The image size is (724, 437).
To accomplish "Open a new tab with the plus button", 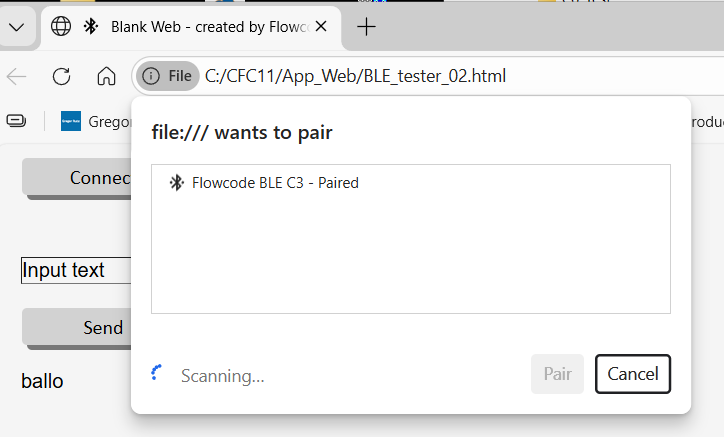I will coord(366,27).
